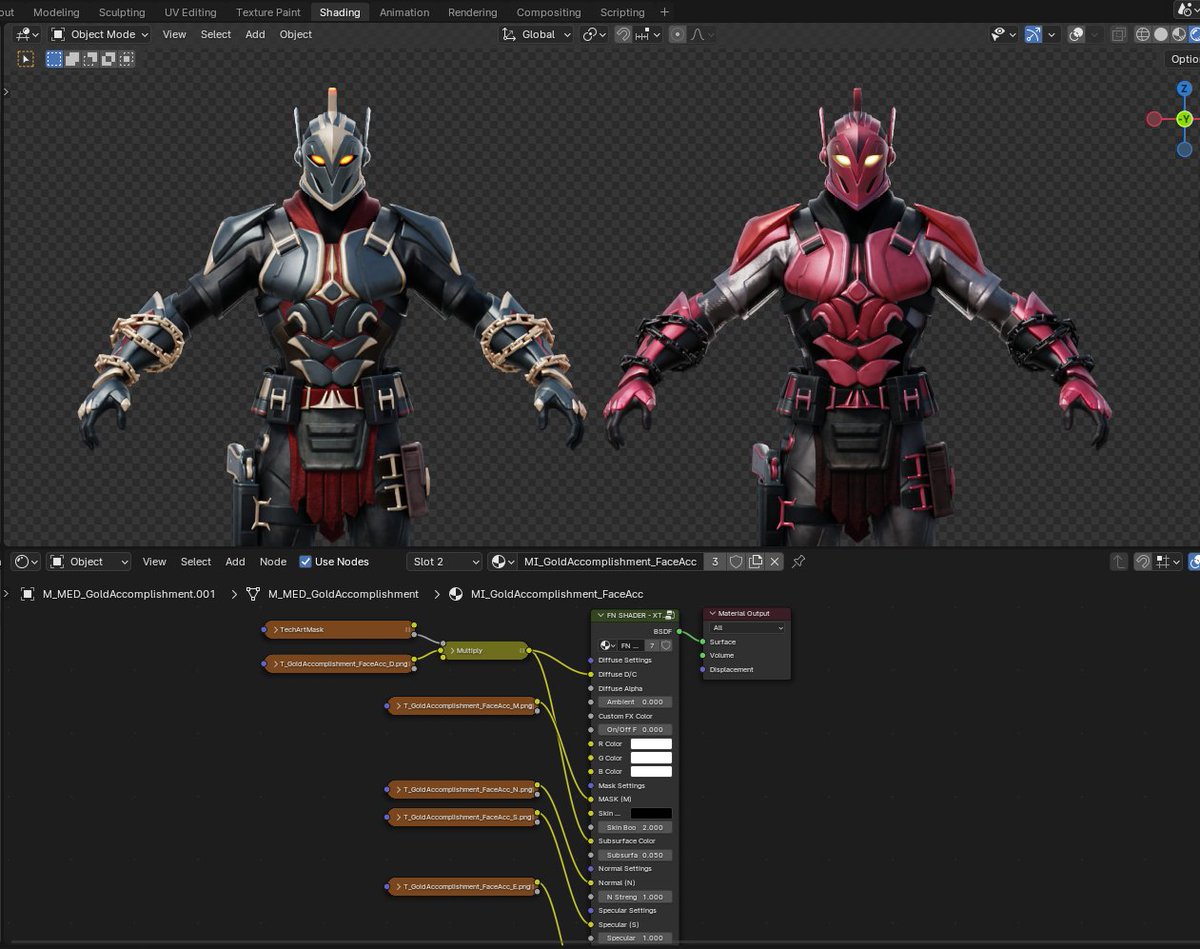Image resolution: width=1200 pixels, height=949 pixels.
Task: Expand the Multiply node
Action: [451, 651]
